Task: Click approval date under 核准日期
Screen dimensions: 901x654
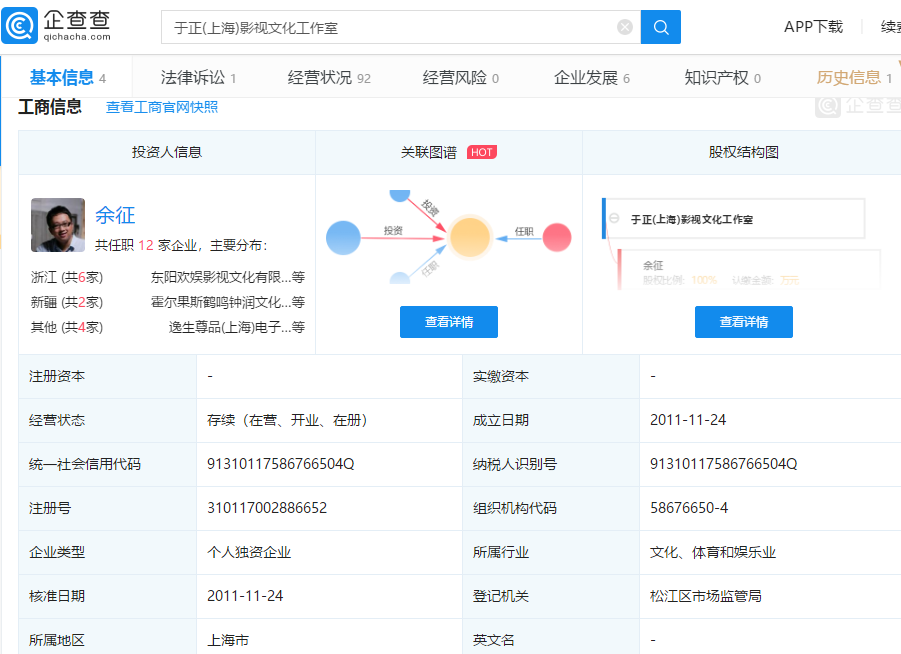Action: click(245, 596)
